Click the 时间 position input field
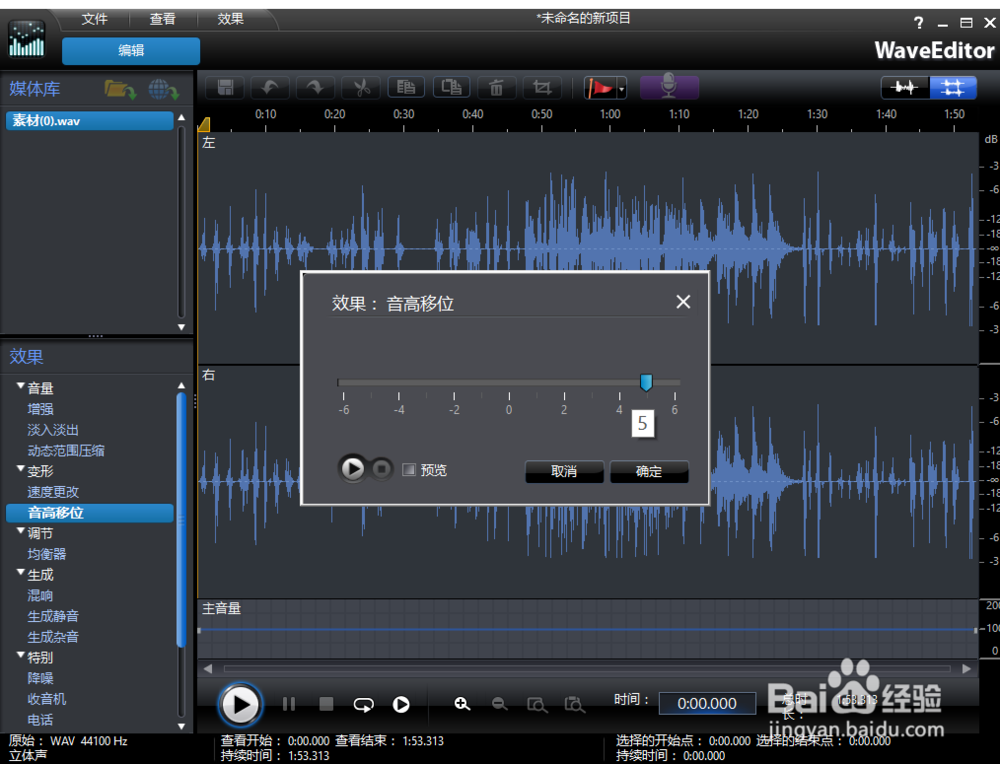The width and height of the screenshot is (1000, 764). tap(707, 703)
